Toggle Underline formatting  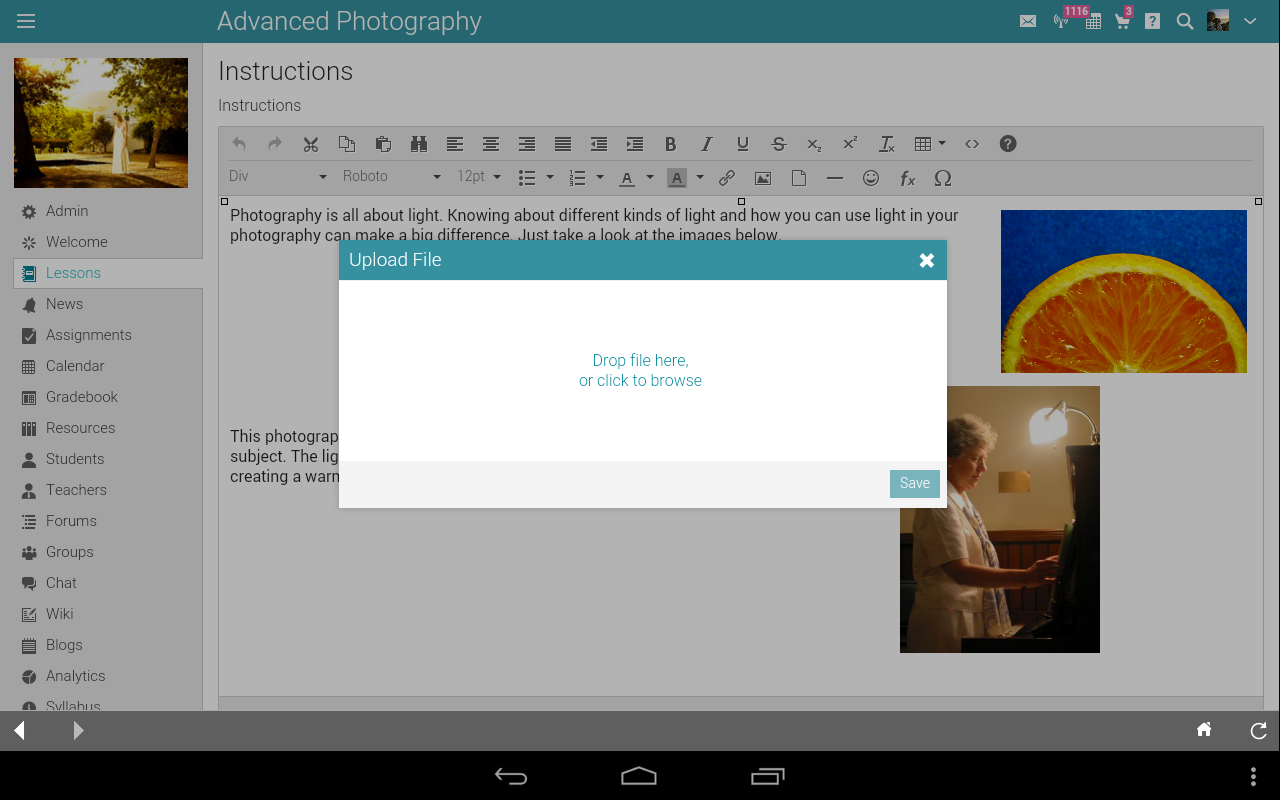point(742,144)
